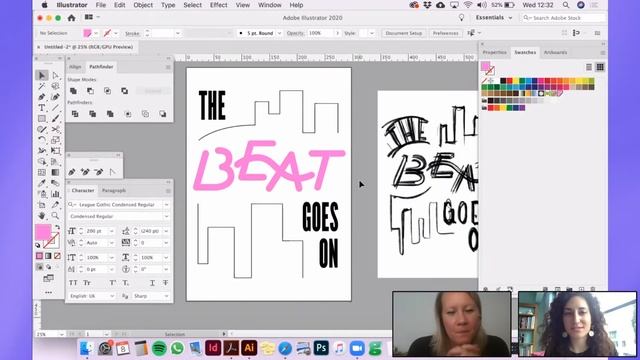Open Essentials workspace dropdown
This screenshot has width=640, height=360.
493,18
